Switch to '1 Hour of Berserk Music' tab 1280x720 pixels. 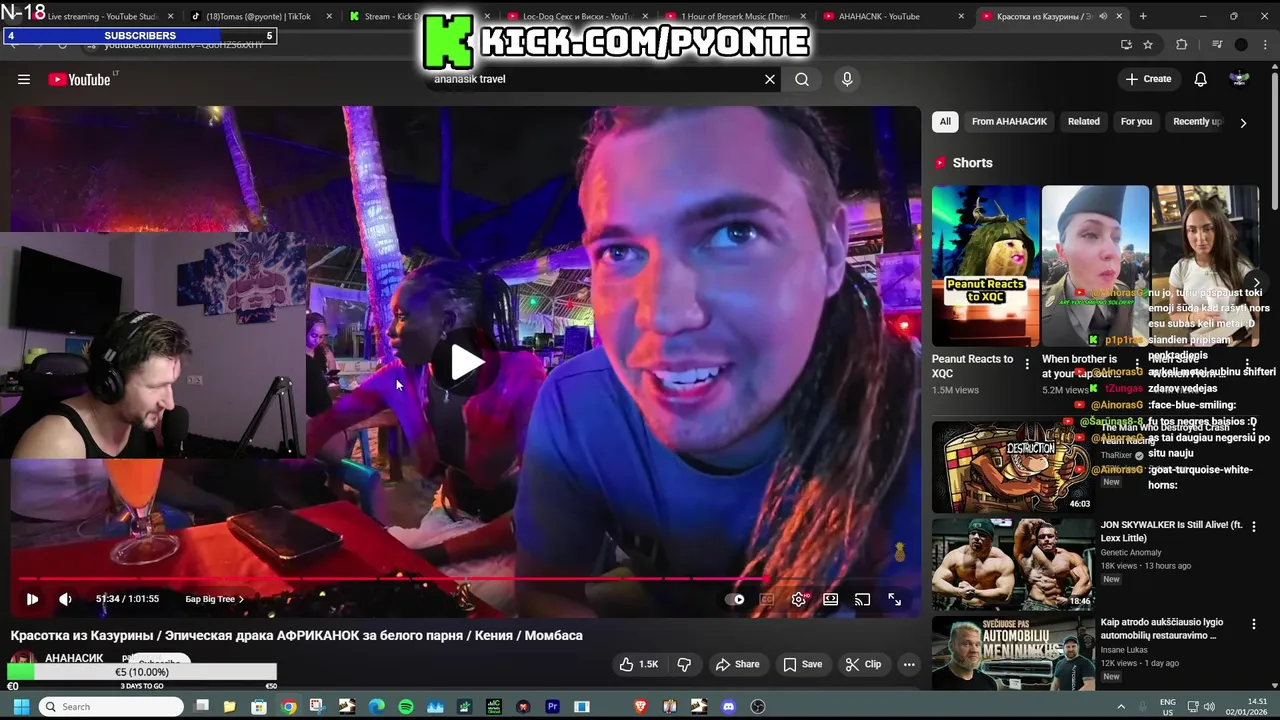[x=735, y=16]
